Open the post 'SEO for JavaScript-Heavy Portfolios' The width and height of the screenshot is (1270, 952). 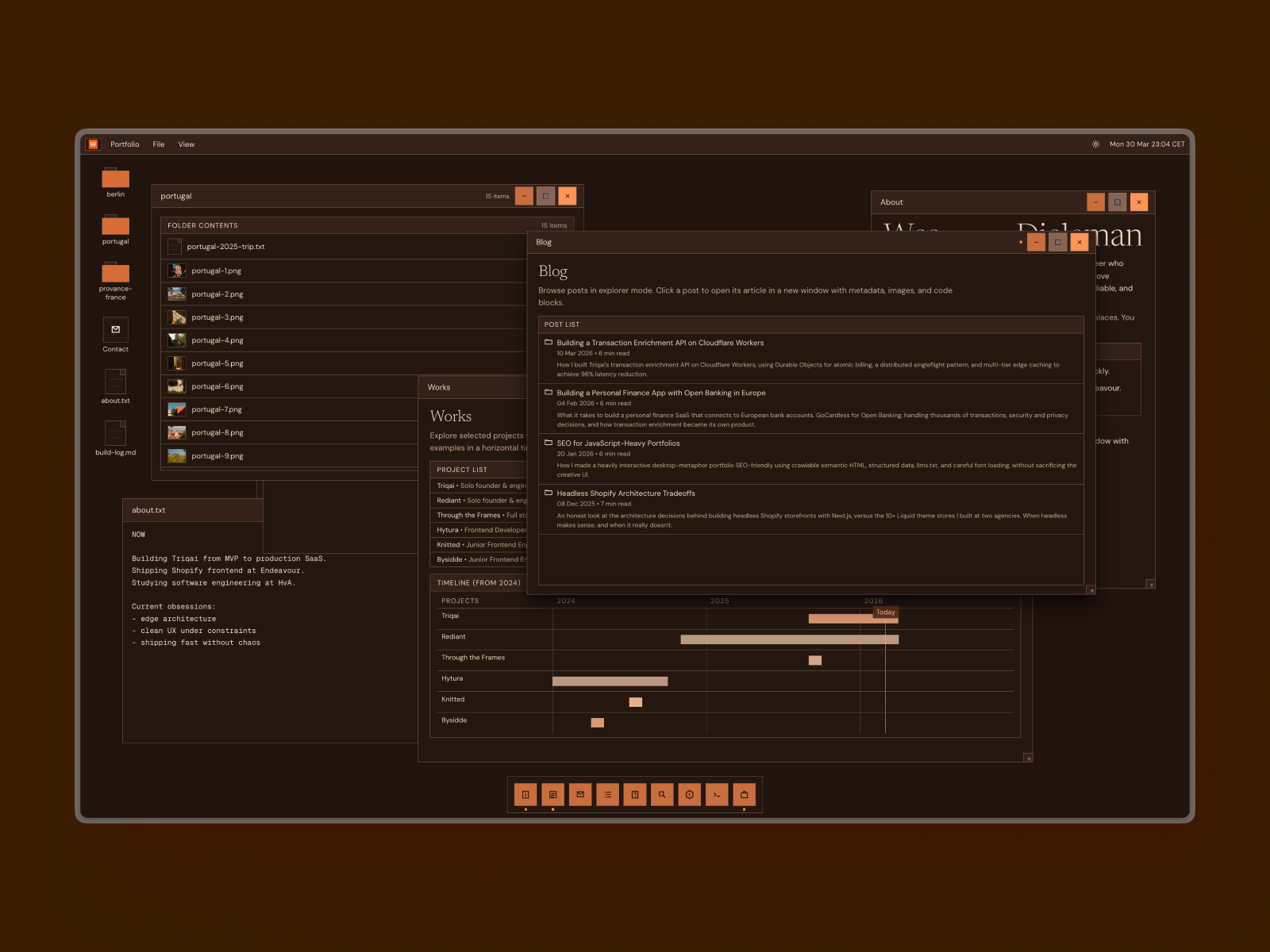coord(618,443)
